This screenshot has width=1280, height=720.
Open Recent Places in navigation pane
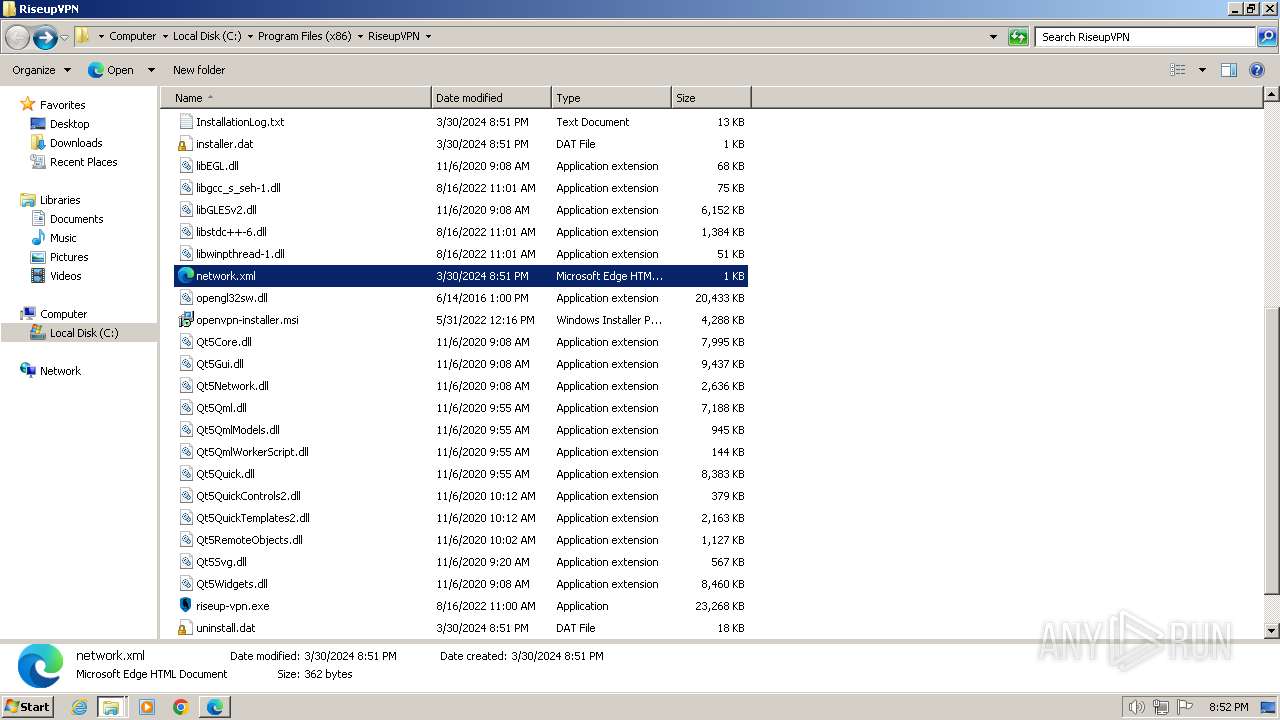click(x=83, y=162)
